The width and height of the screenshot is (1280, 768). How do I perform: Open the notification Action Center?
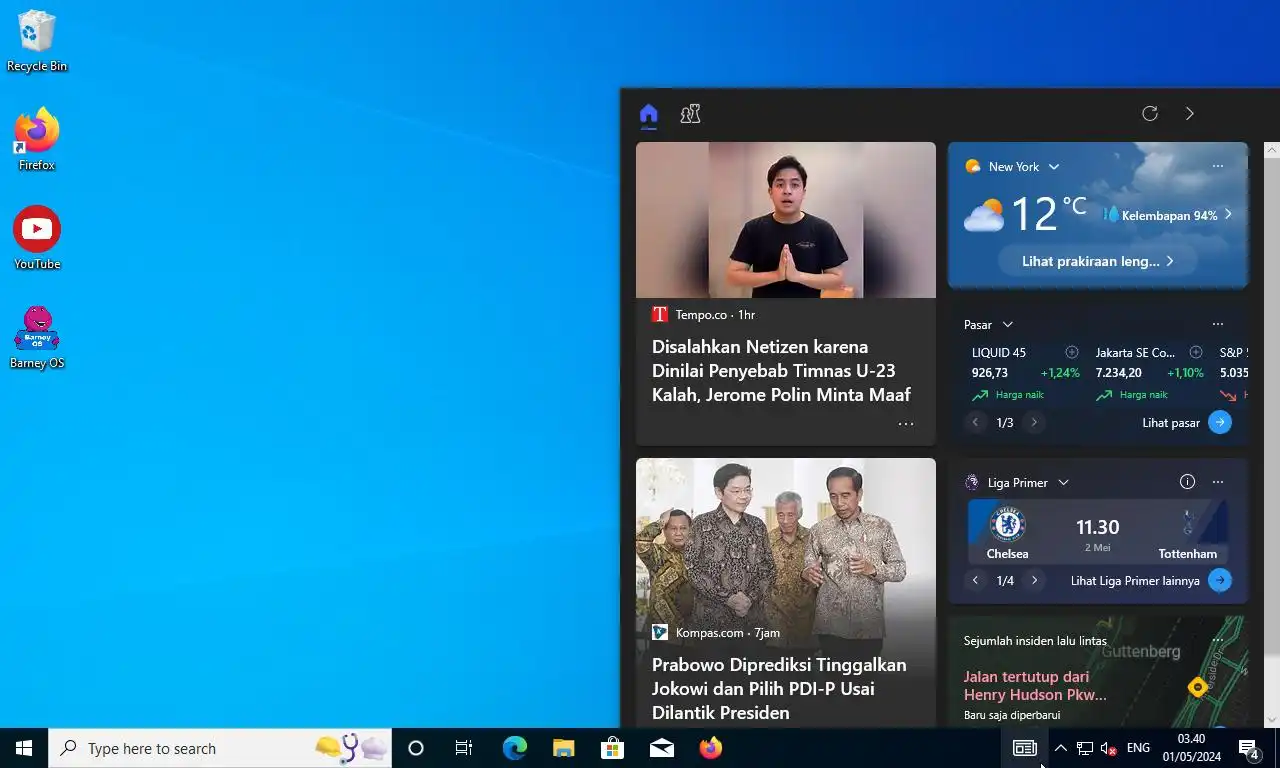(x=1248, y=748)
